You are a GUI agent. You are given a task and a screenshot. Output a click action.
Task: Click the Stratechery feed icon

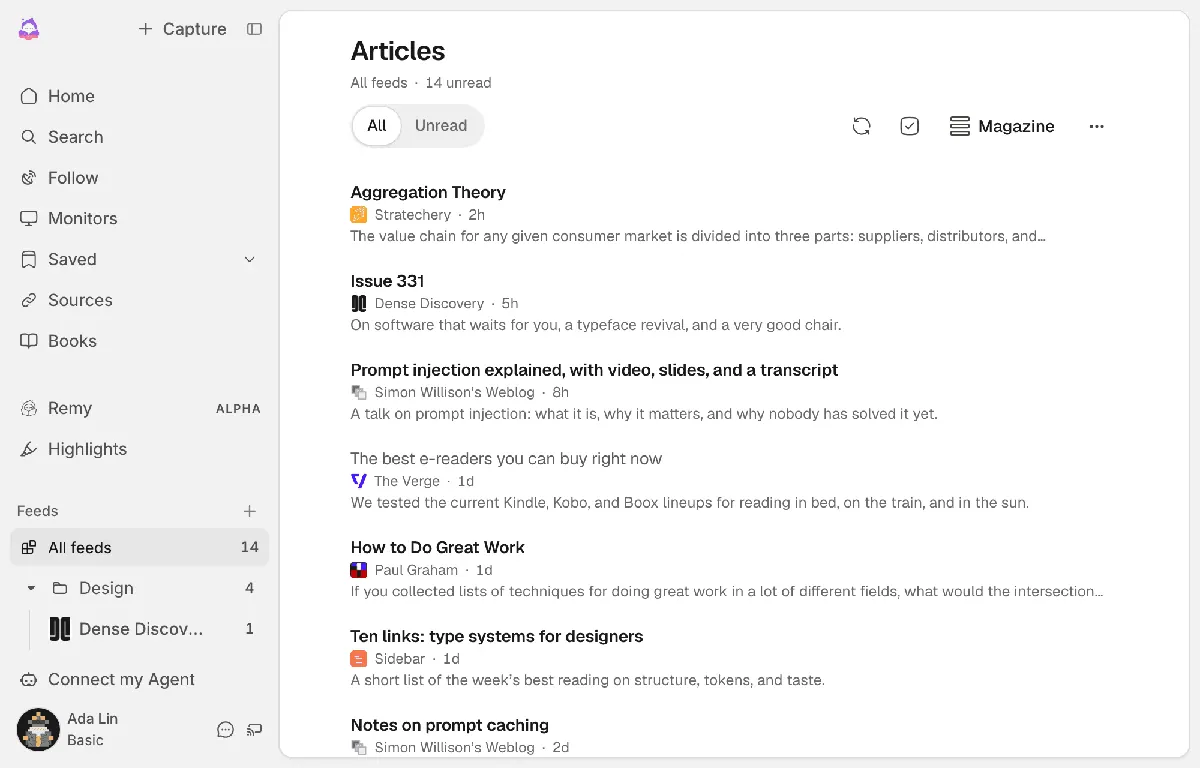point(359,215)
